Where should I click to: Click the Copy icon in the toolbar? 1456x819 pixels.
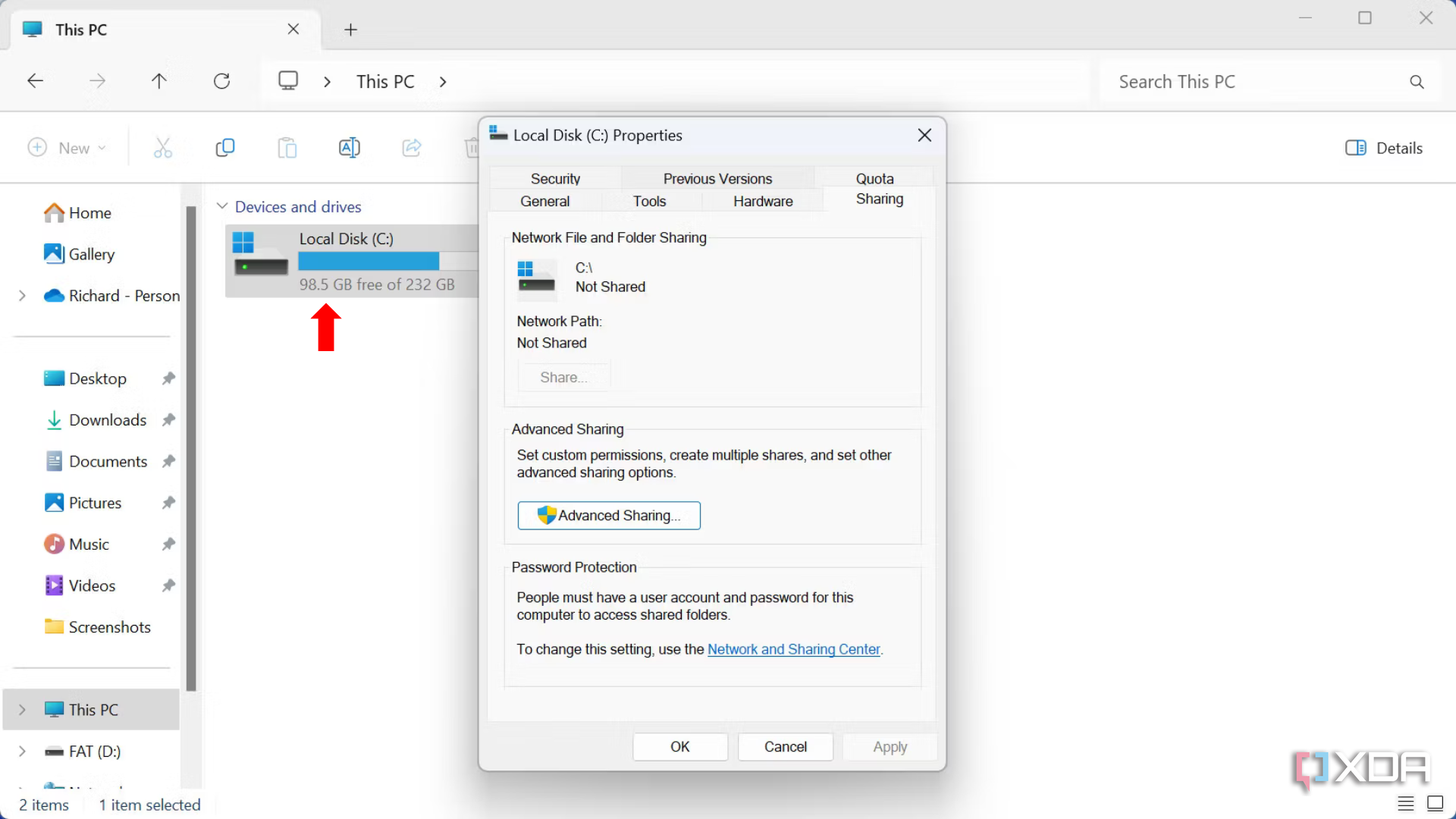[x=225, y=147]
